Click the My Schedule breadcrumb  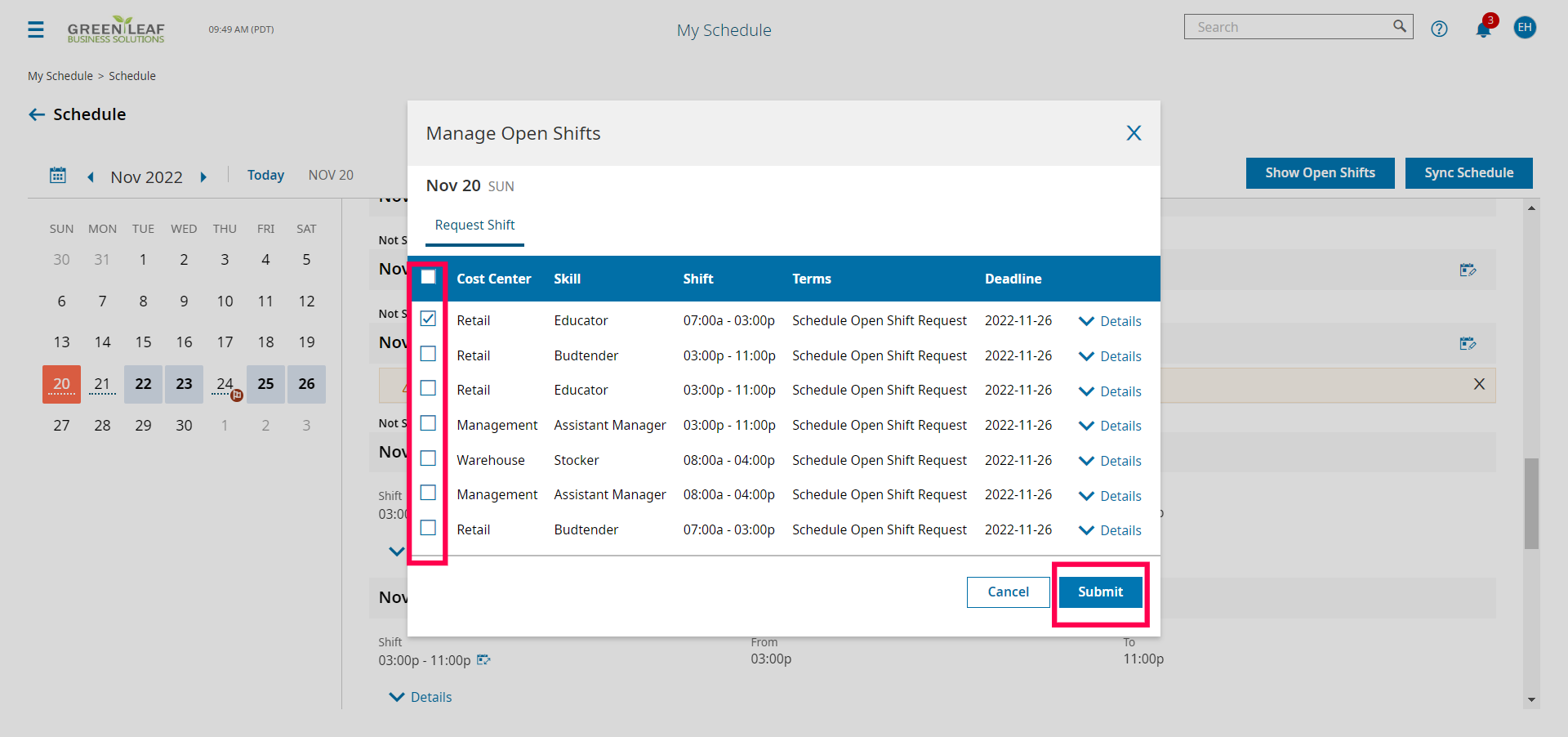60,75
